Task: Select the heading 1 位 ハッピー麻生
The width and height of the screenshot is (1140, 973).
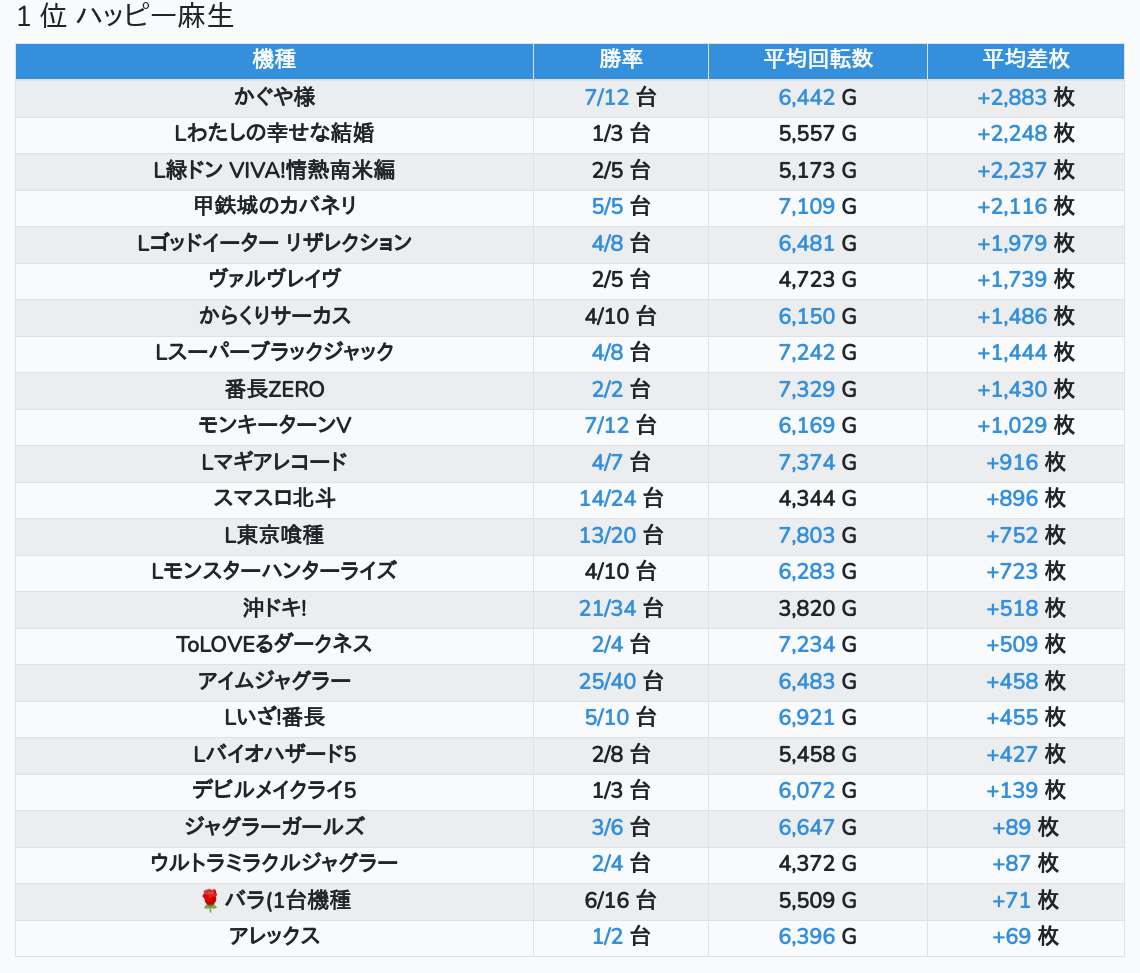Action: 125,16
